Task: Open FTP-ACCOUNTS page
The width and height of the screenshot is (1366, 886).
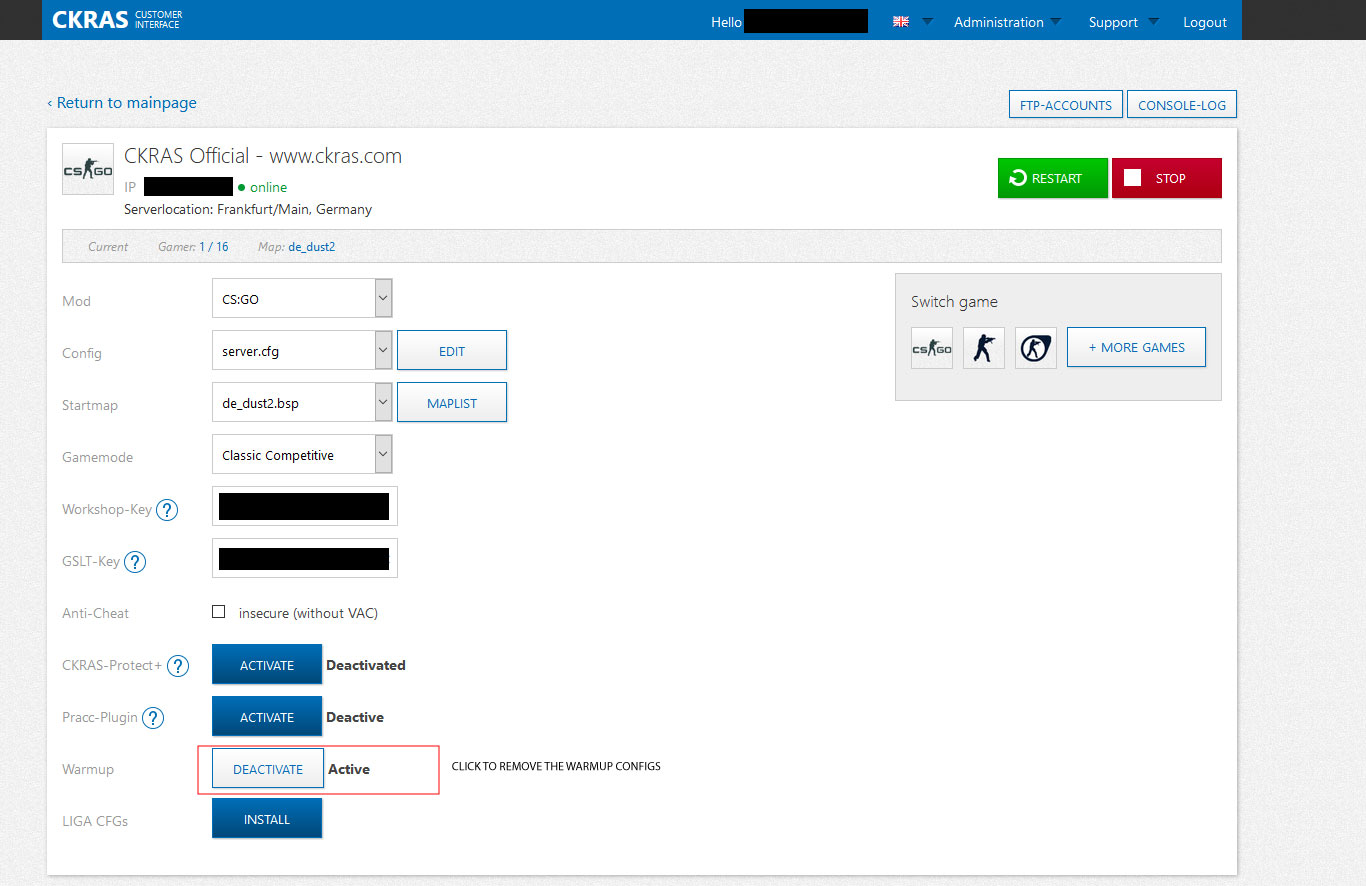Action: coord(1066,104)
